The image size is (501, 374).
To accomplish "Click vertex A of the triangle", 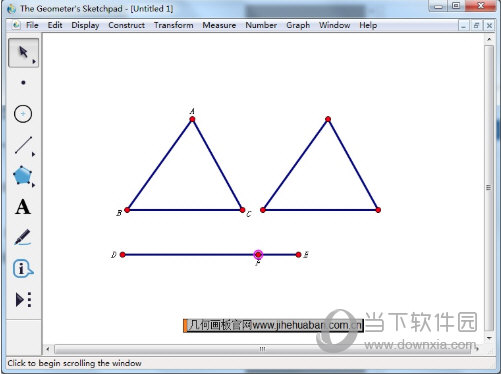I will click(x=192, y=119).
